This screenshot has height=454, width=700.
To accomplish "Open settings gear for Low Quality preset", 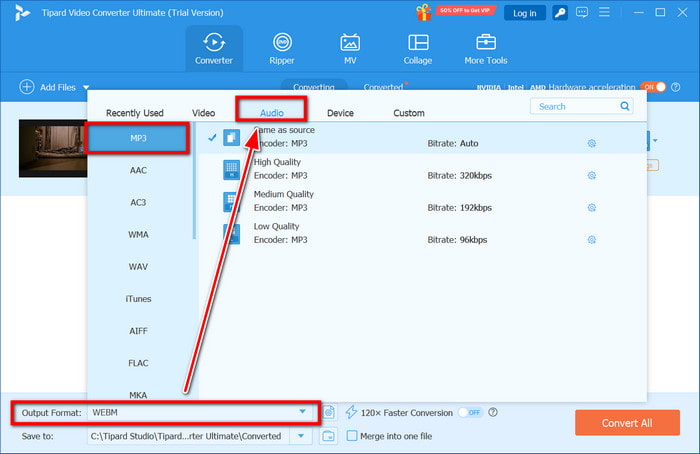I will 592,240.
